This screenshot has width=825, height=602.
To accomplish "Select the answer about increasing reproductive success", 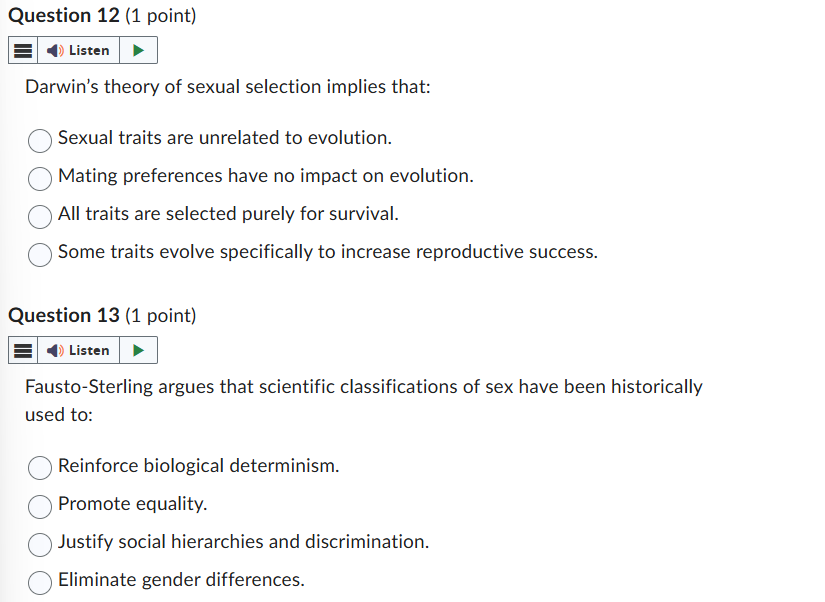I will tap(39, 255).
